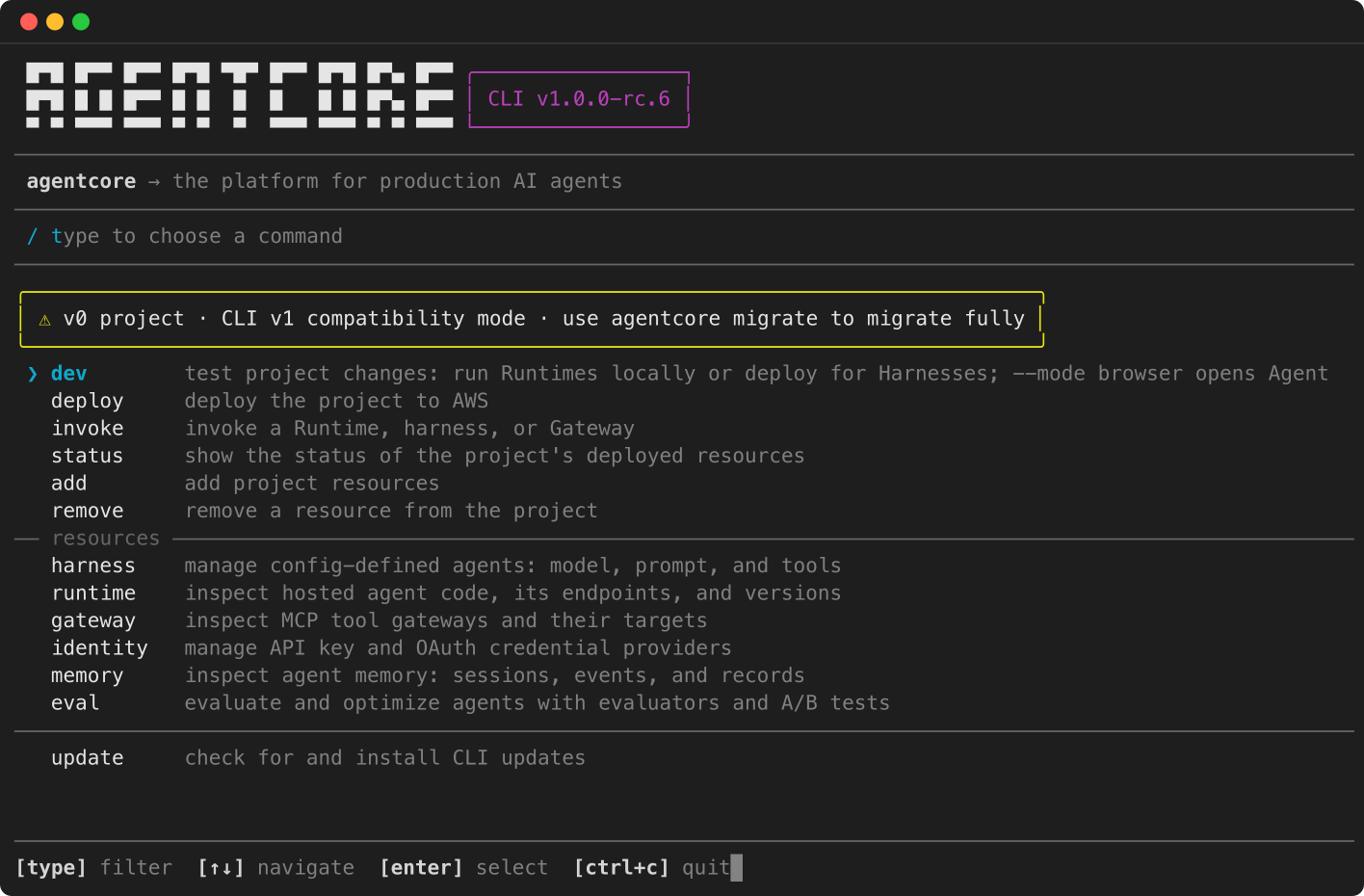Select the deploy command
The image size is (1364, 896).
point(88,401)
